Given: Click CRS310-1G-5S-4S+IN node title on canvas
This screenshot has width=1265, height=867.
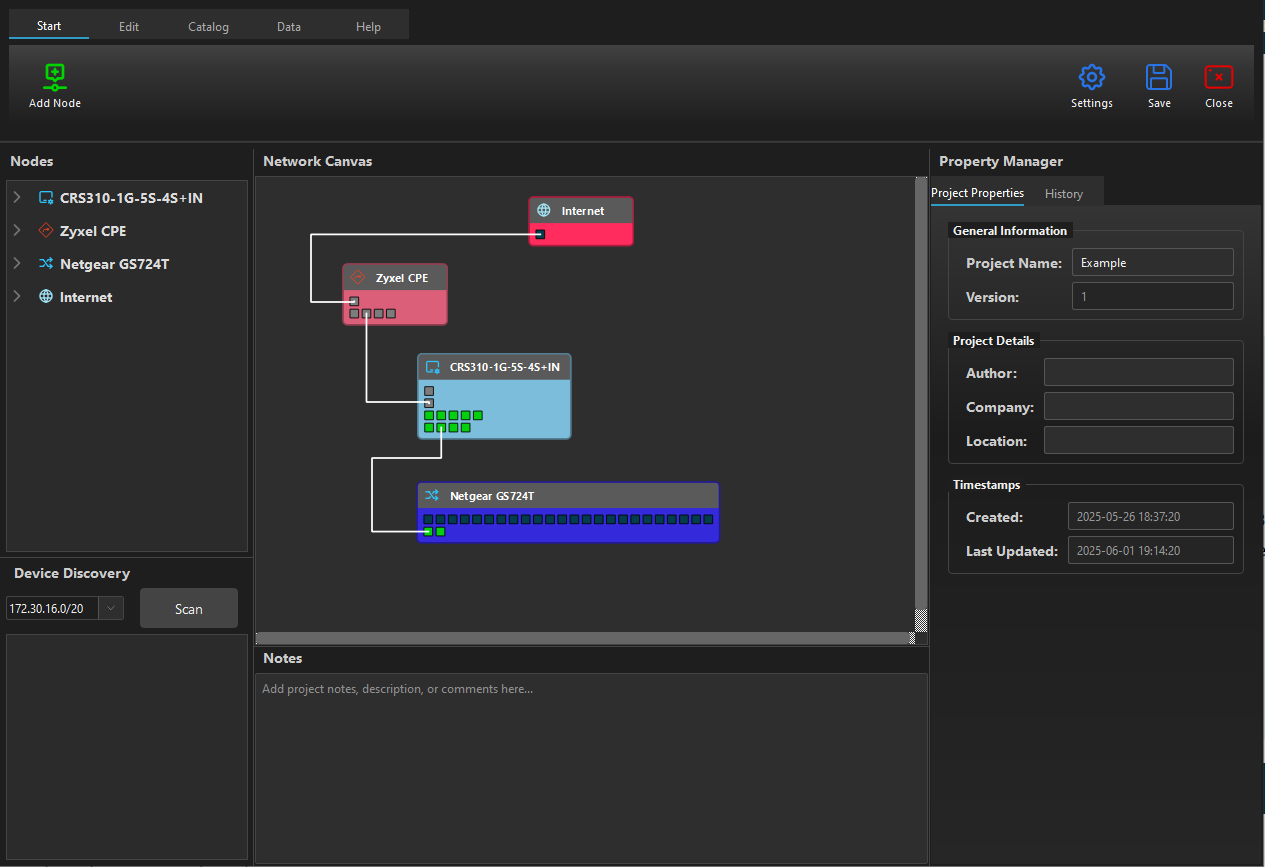Looking at the screenshot, I should click(505, 367).
